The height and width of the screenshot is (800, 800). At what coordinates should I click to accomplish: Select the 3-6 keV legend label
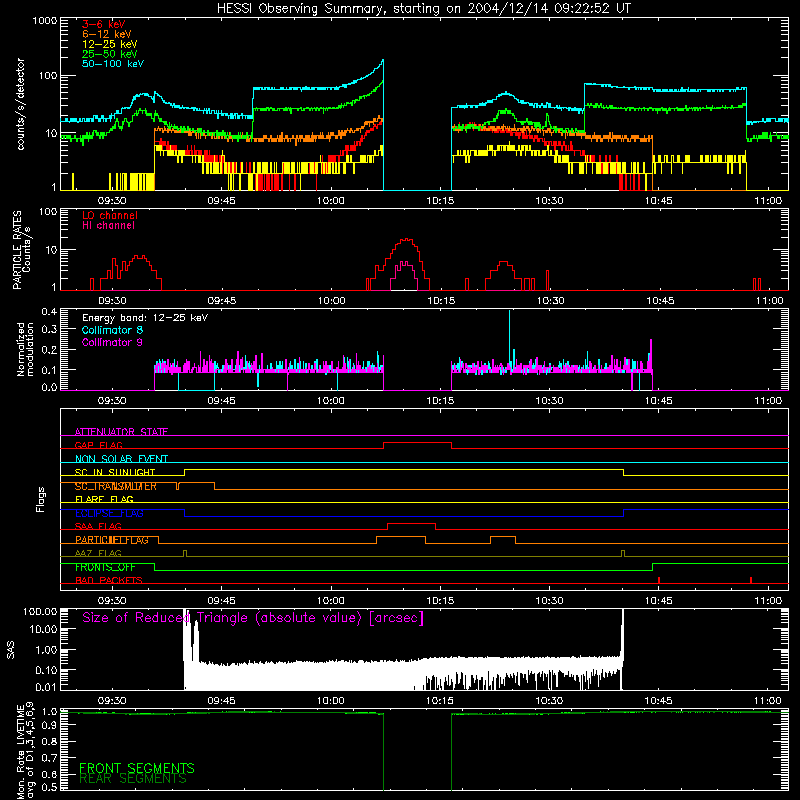coord(104,24)
